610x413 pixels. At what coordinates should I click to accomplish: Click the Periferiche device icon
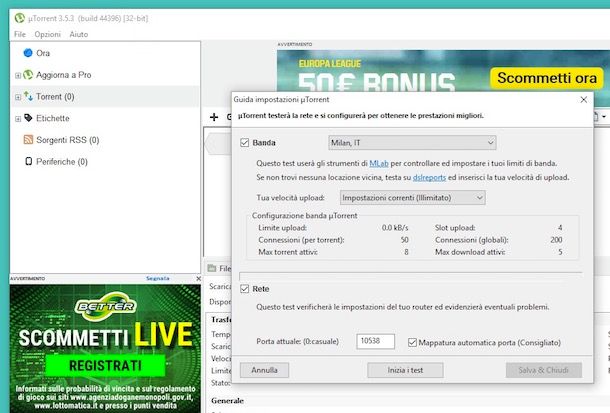[x=28, y=161]
